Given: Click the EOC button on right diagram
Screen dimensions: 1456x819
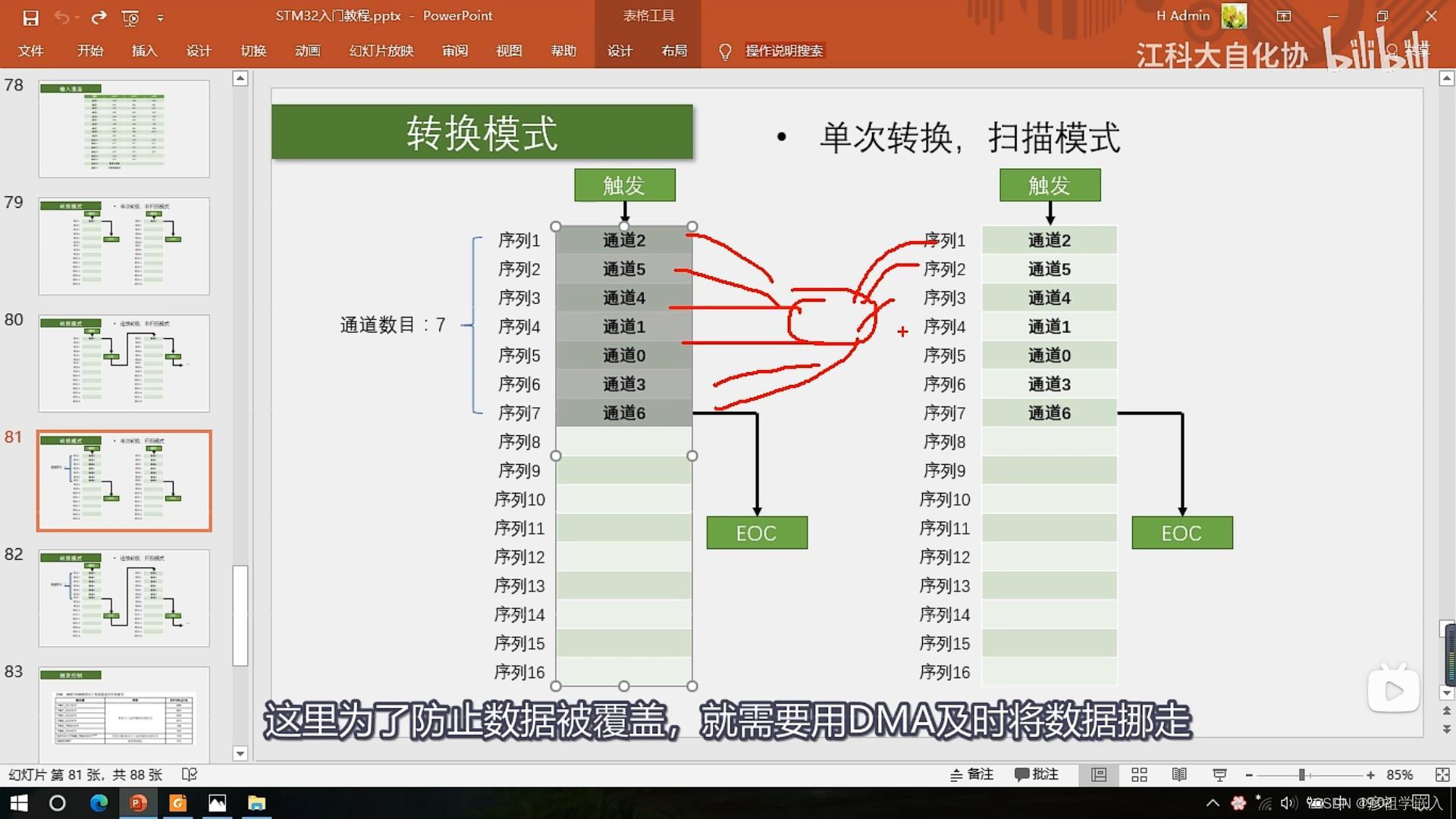Looking at the screenshot, I should point(1184,532).
